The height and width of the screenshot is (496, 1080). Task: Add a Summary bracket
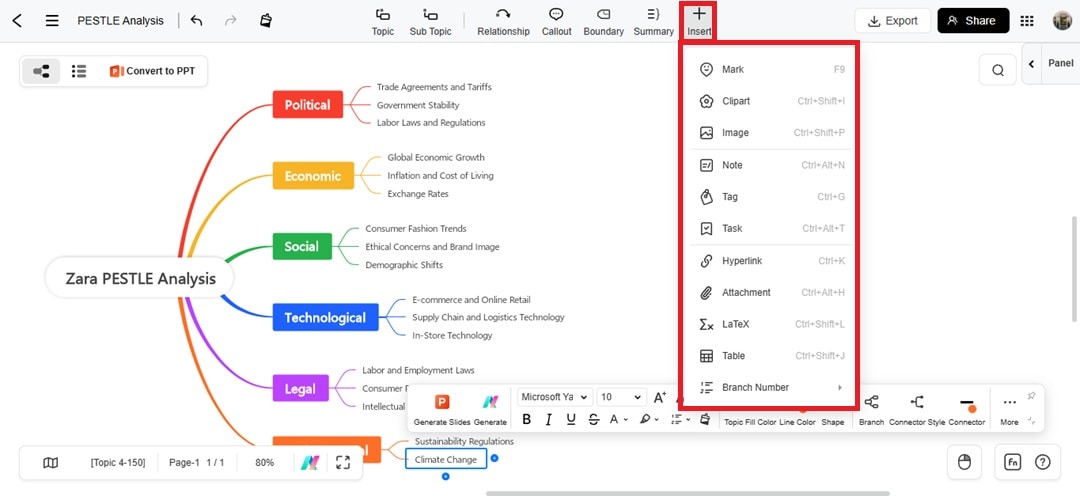click(654, 22)
